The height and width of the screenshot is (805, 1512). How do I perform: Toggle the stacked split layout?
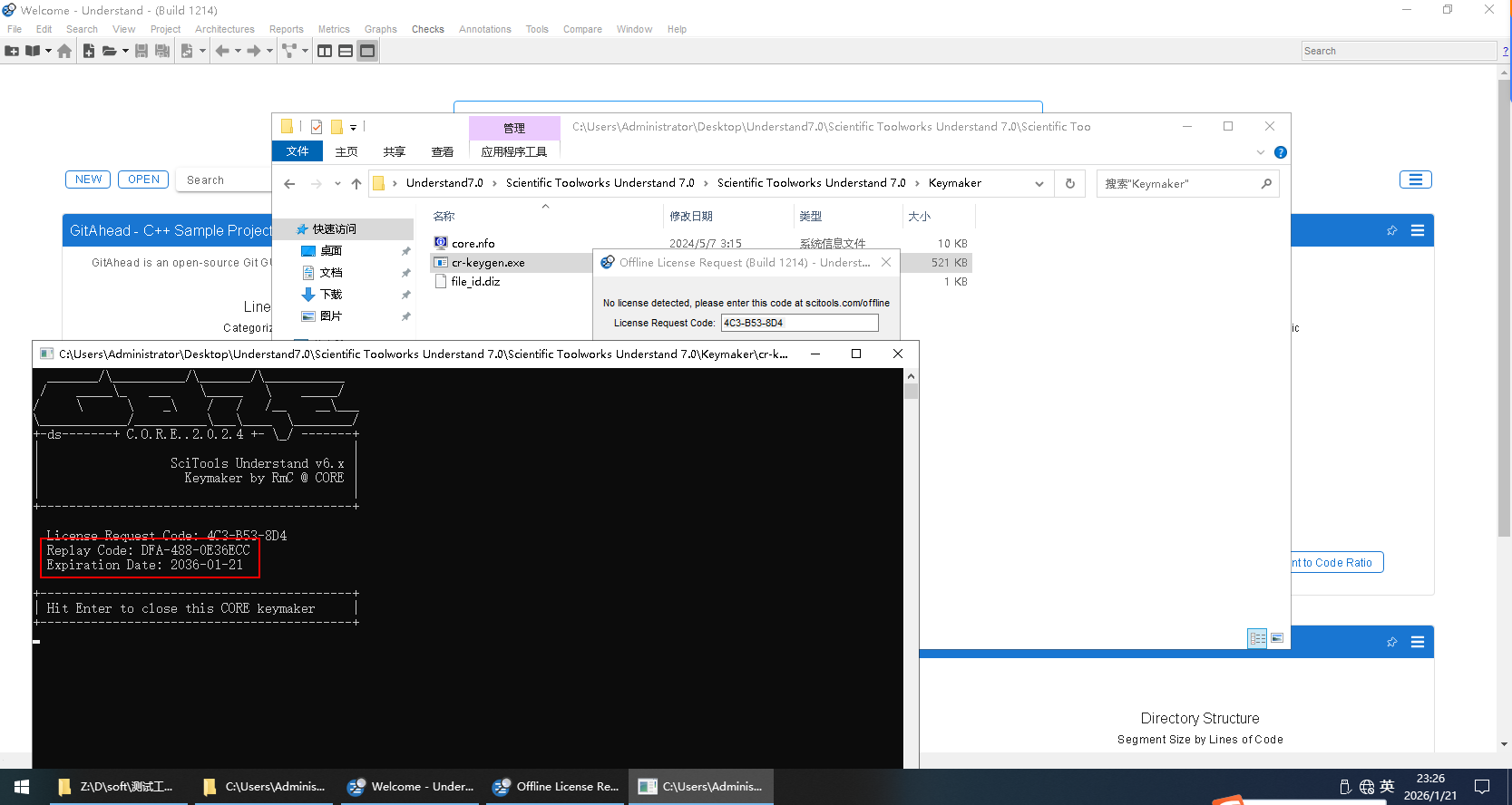[x=346, y=51]
